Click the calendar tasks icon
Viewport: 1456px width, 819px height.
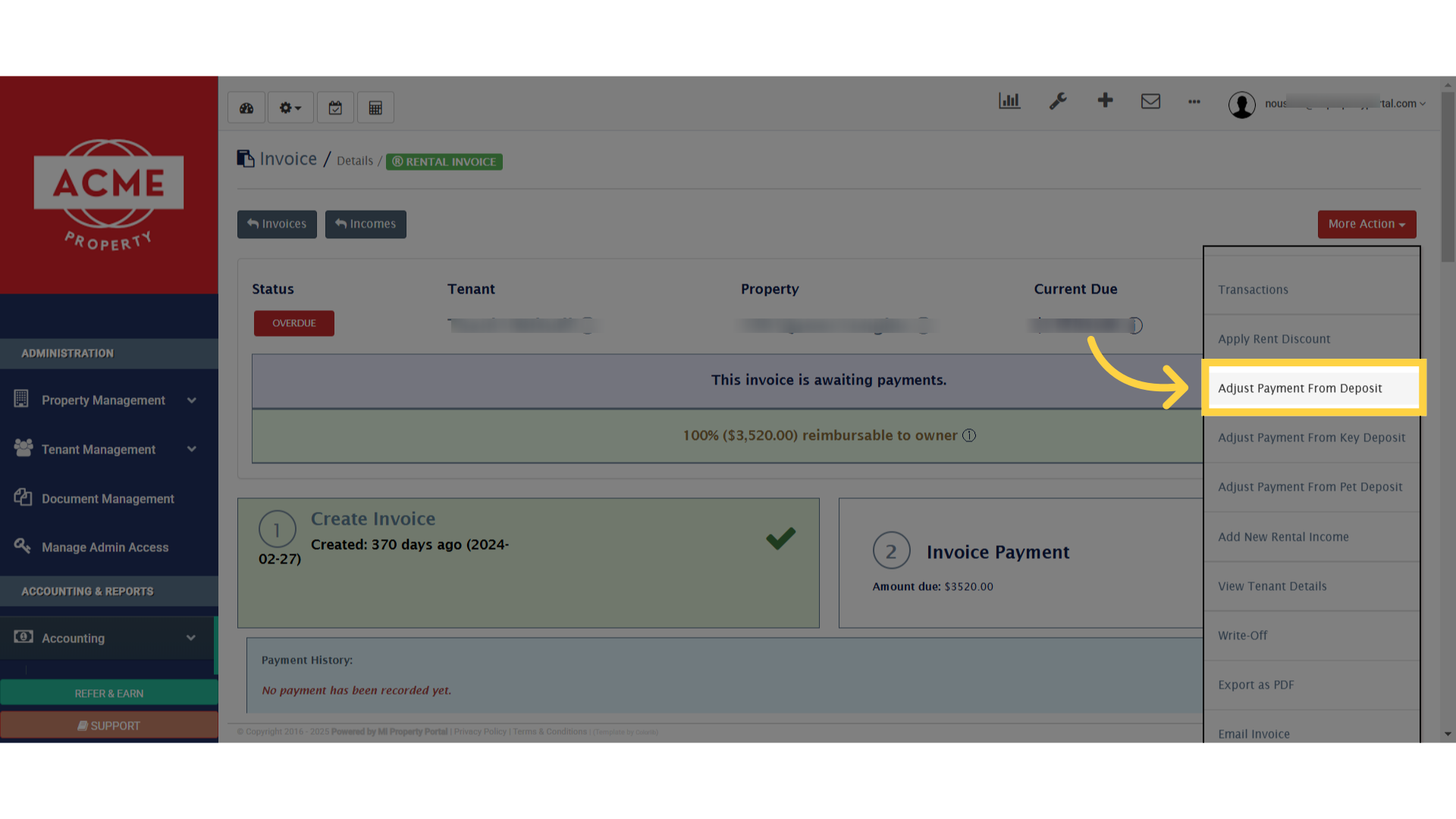point(335,107)
